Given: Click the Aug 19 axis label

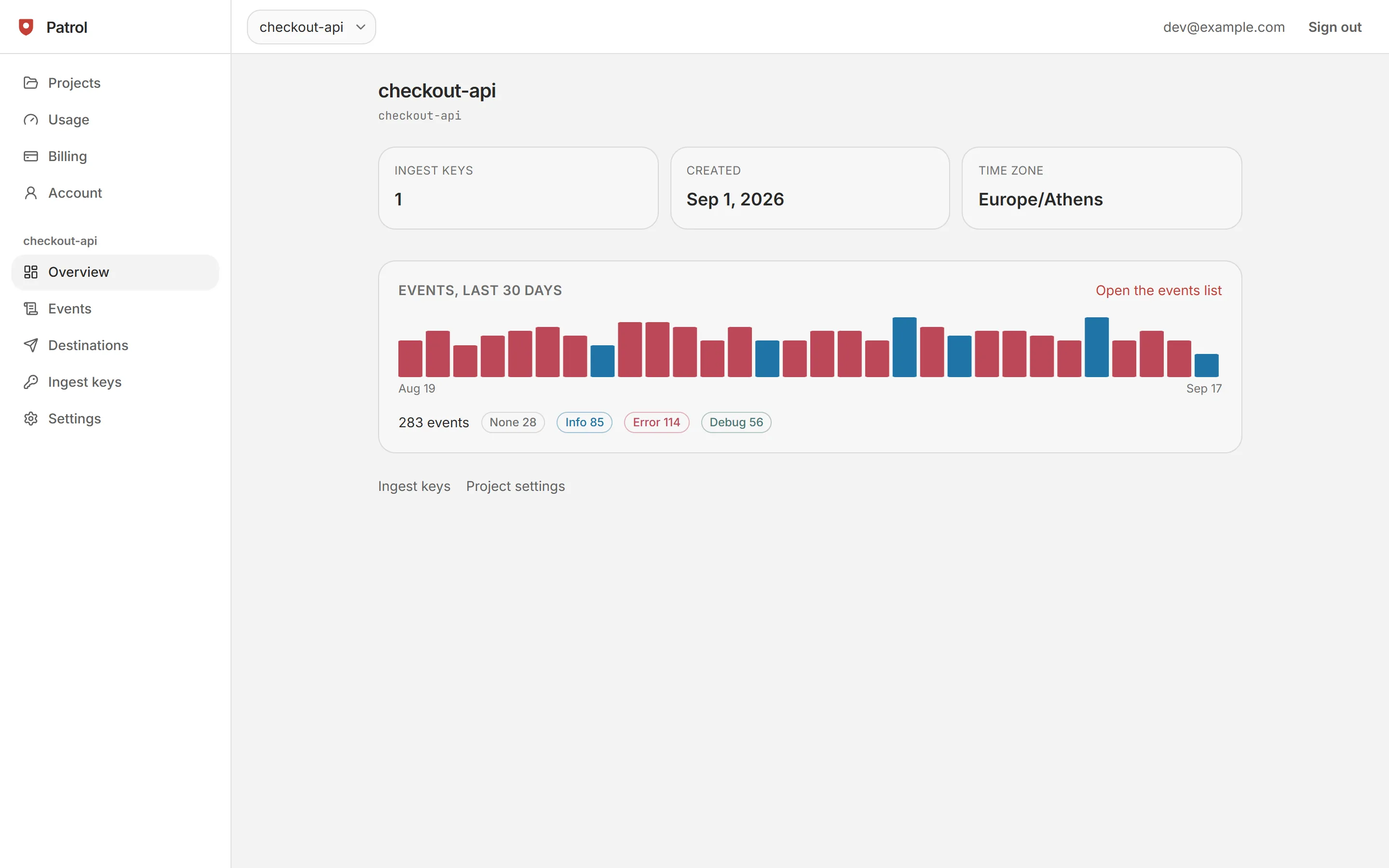Looking at the screenshot, I should tap(417, 389).
